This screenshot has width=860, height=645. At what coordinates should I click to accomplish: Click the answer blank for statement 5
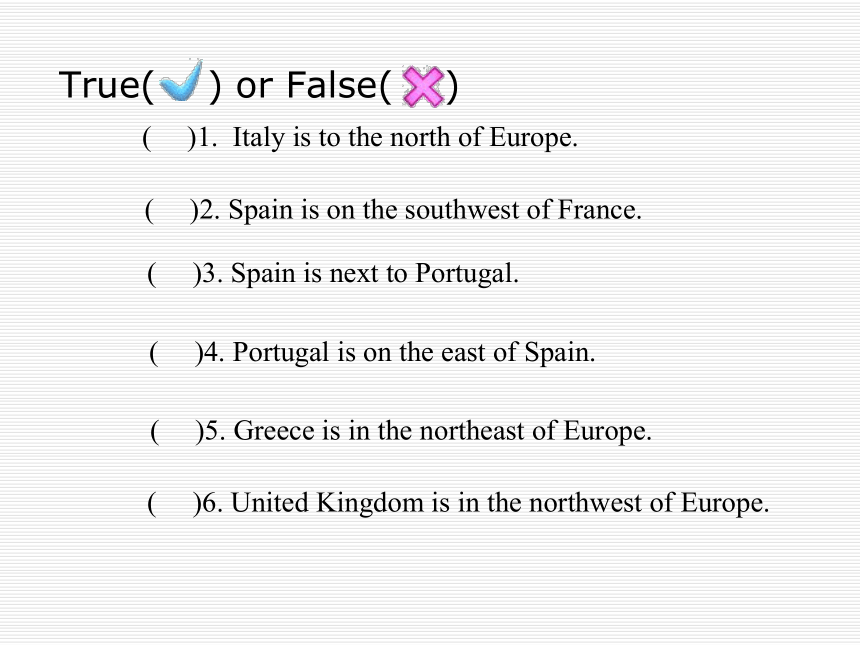click(x=177, y=432)
